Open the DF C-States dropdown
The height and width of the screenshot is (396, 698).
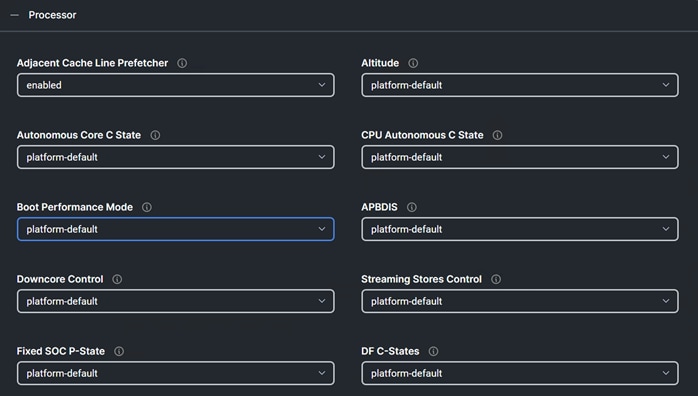(520, 373)
